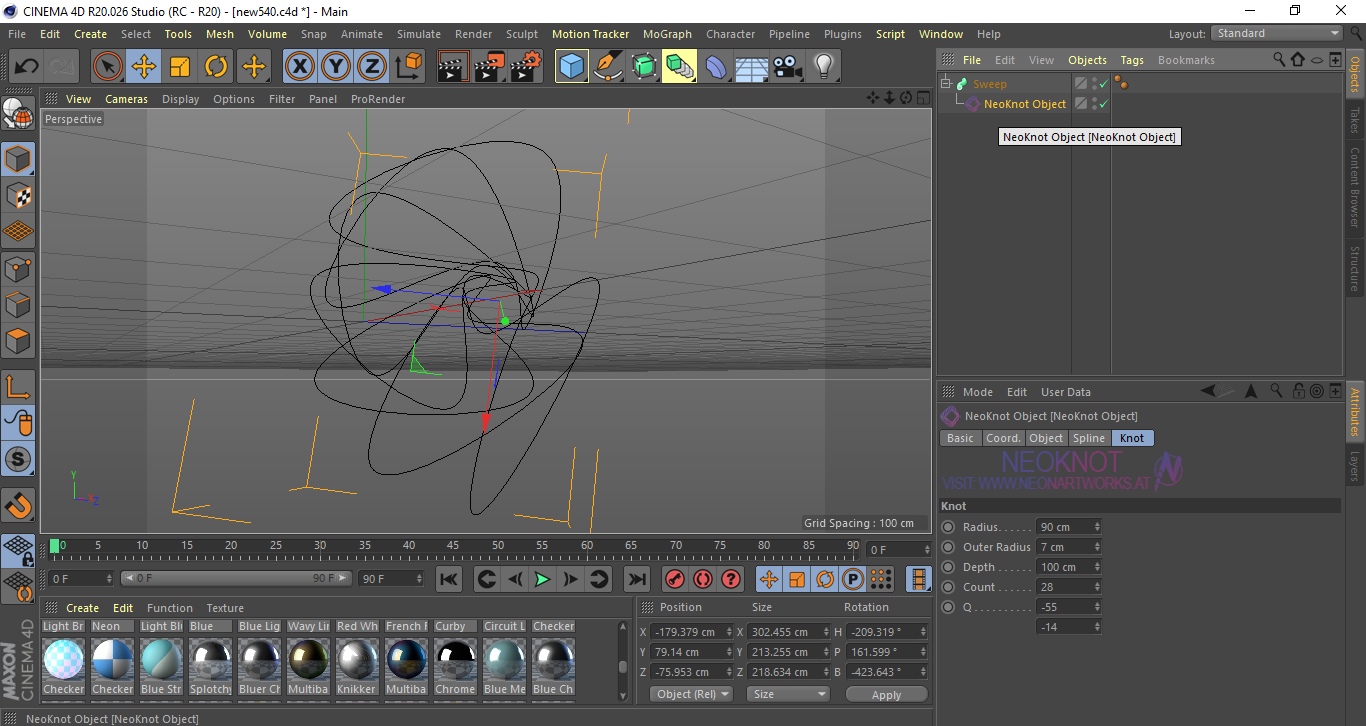Play the animation forwards

542,579
